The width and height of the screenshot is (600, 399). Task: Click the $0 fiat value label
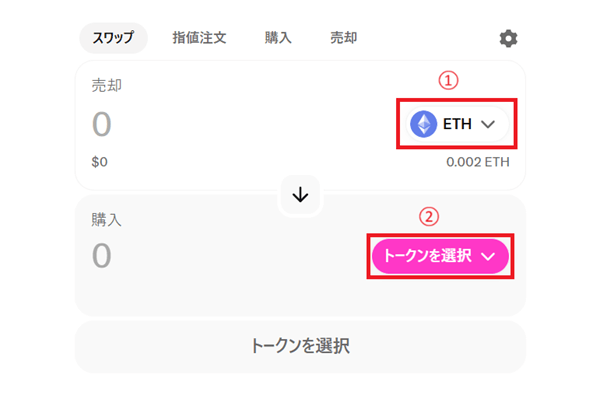point(99,162)
